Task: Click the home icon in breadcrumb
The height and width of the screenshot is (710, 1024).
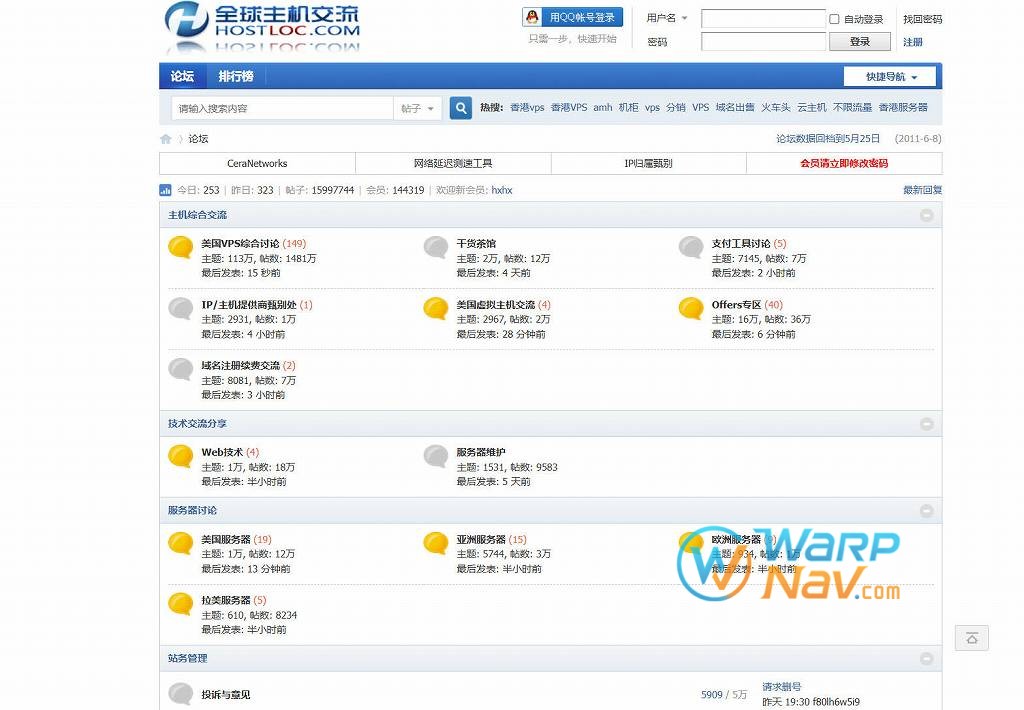Action: tap(166, 139)
